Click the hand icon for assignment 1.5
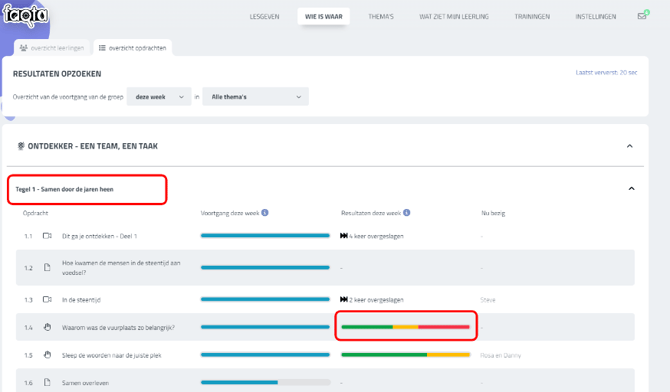 coord(47,355)
